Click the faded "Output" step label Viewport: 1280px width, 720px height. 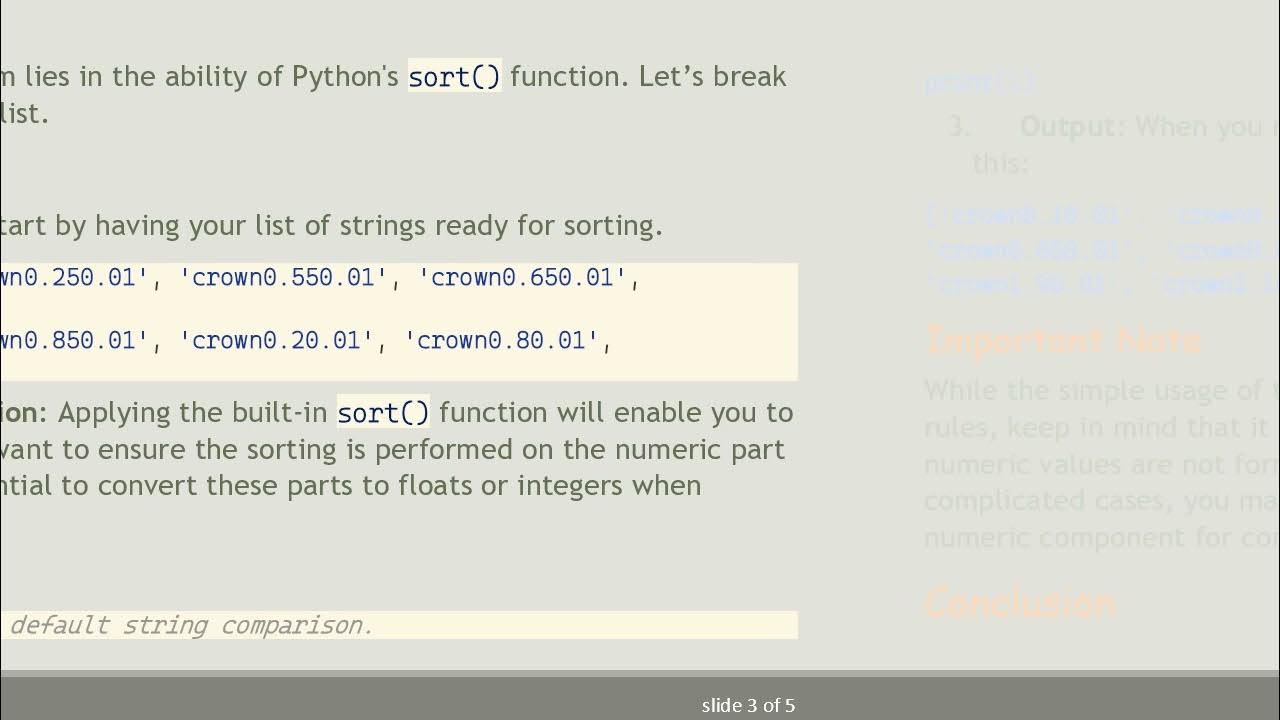(x=1066, y=127)
